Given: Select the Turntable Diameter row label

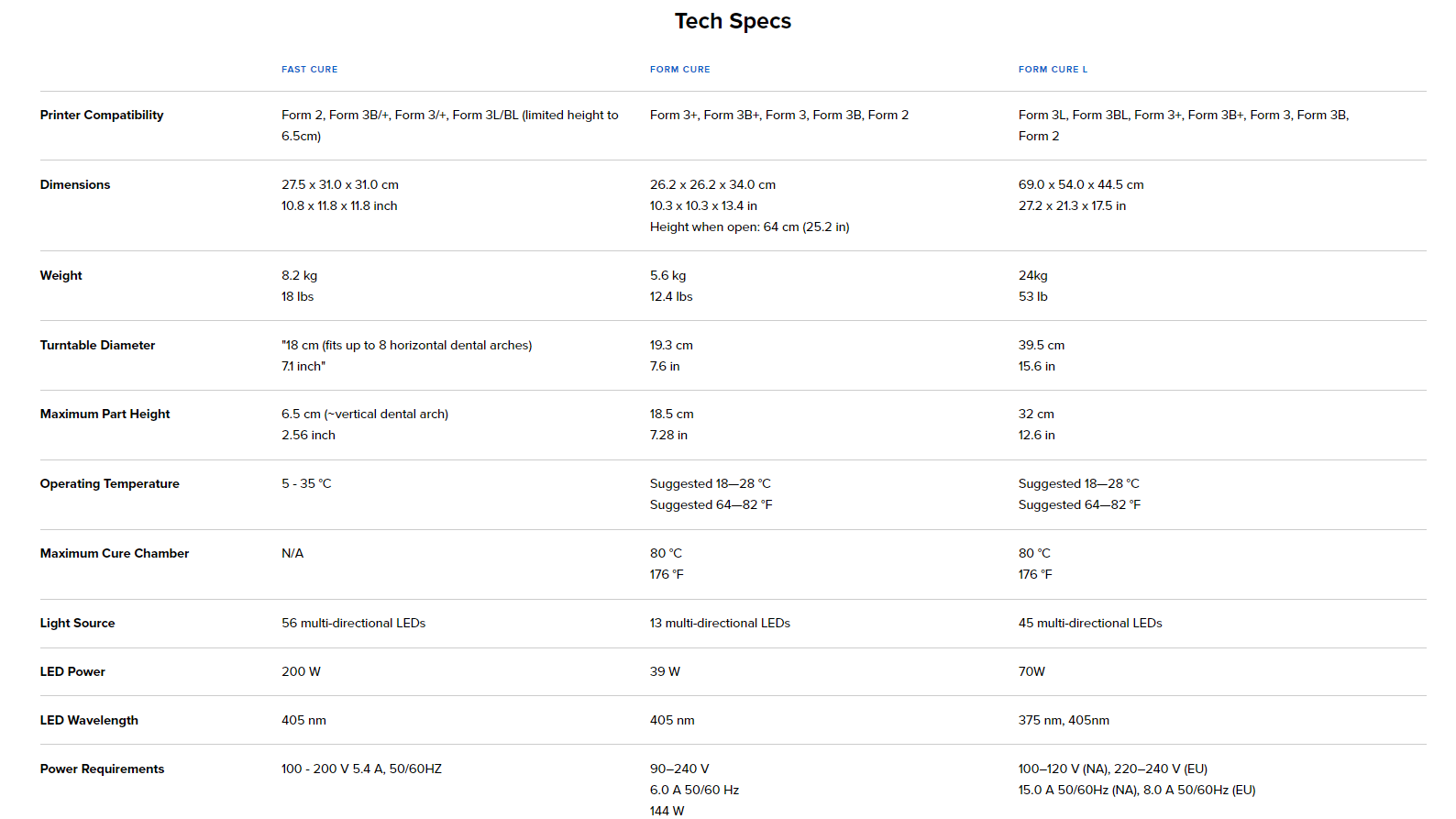Looking at the screenshot, I should 97,345.
